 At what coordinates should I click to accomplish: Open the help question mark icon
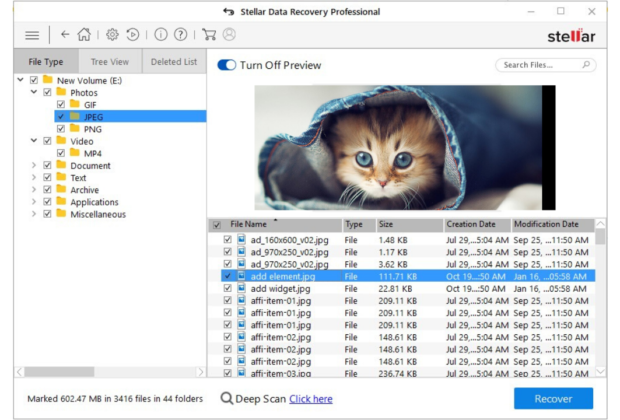[x=181, y=34]
